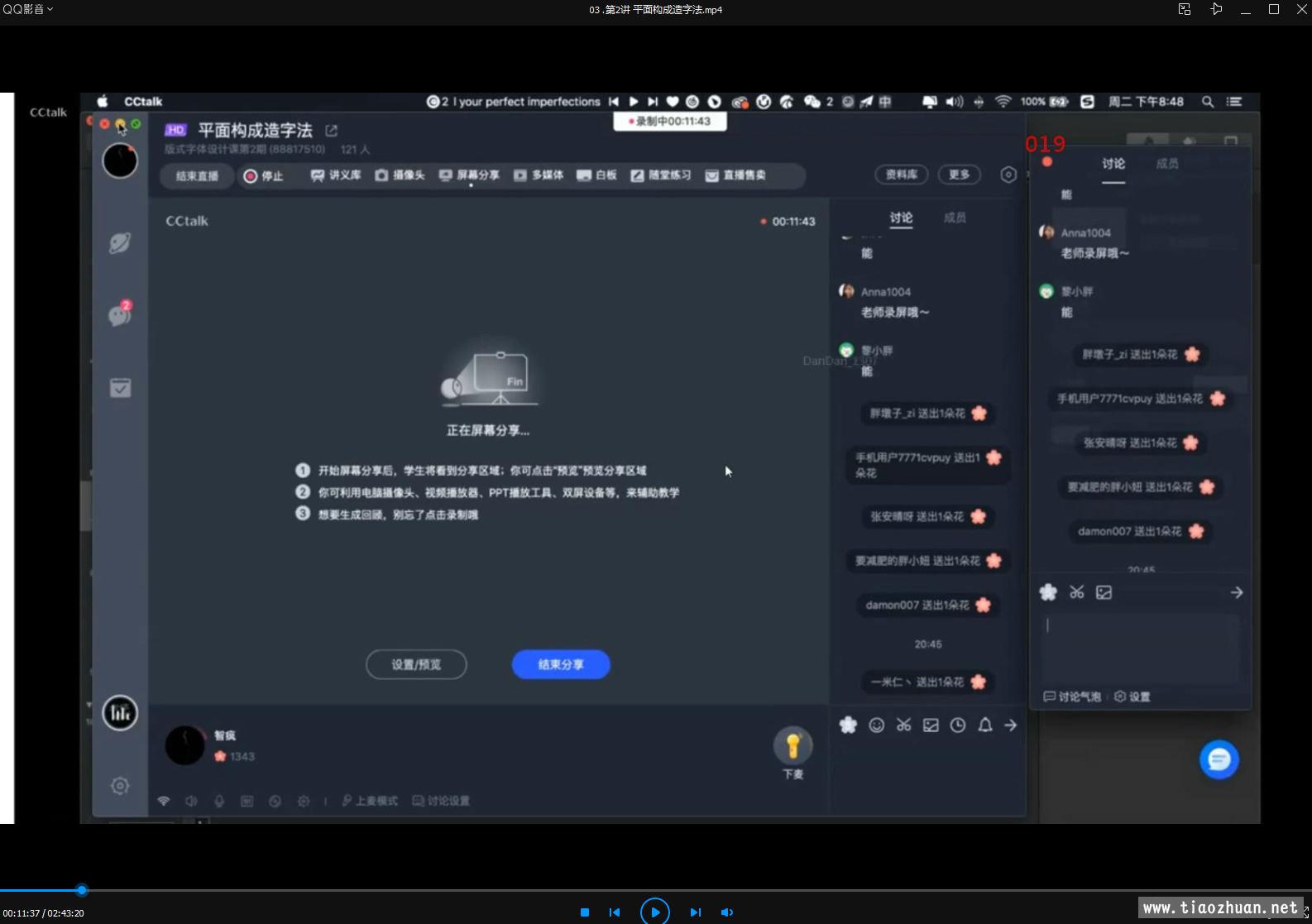Select the 讨论 tab in main window

tap(901, 218)
